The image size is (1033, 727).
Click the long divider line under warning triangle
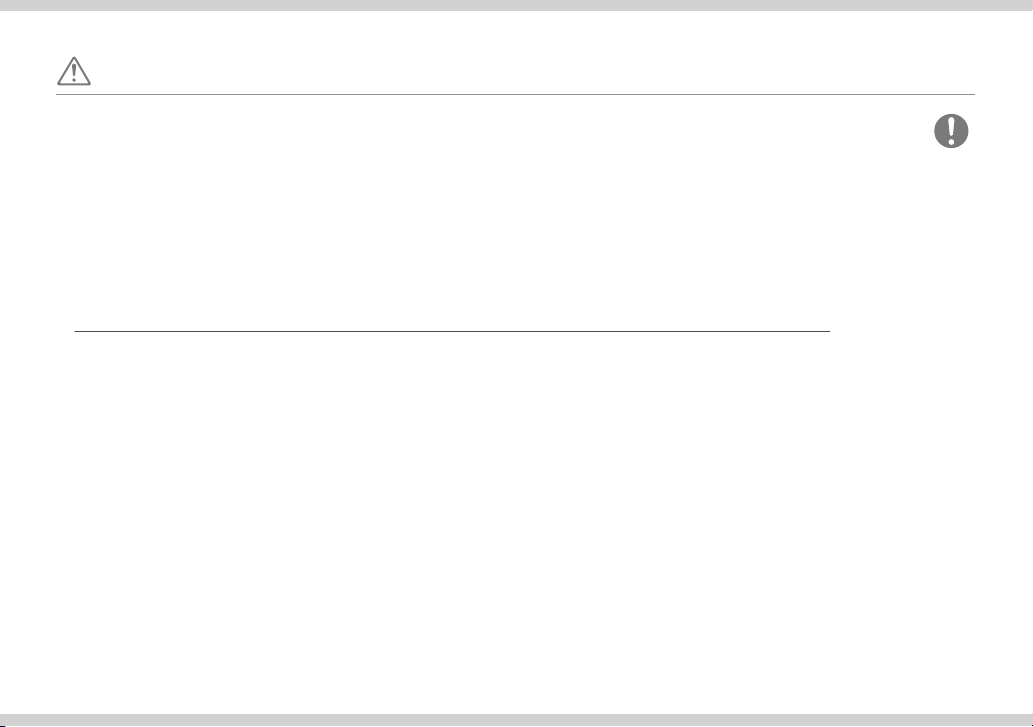pyautogui.click(x=515, y=94)
